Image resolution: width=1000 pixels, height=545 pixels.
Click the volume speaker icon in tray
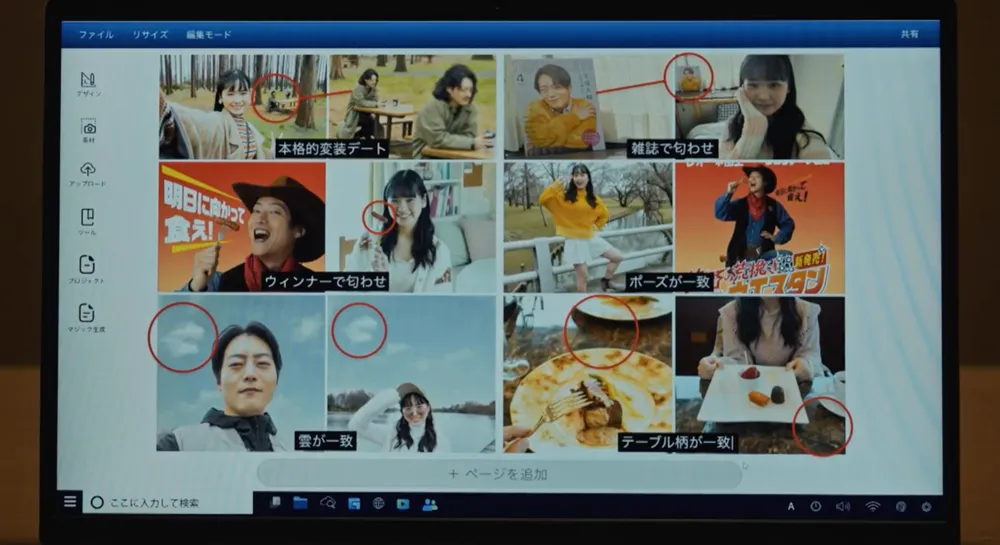click(842, 506)
